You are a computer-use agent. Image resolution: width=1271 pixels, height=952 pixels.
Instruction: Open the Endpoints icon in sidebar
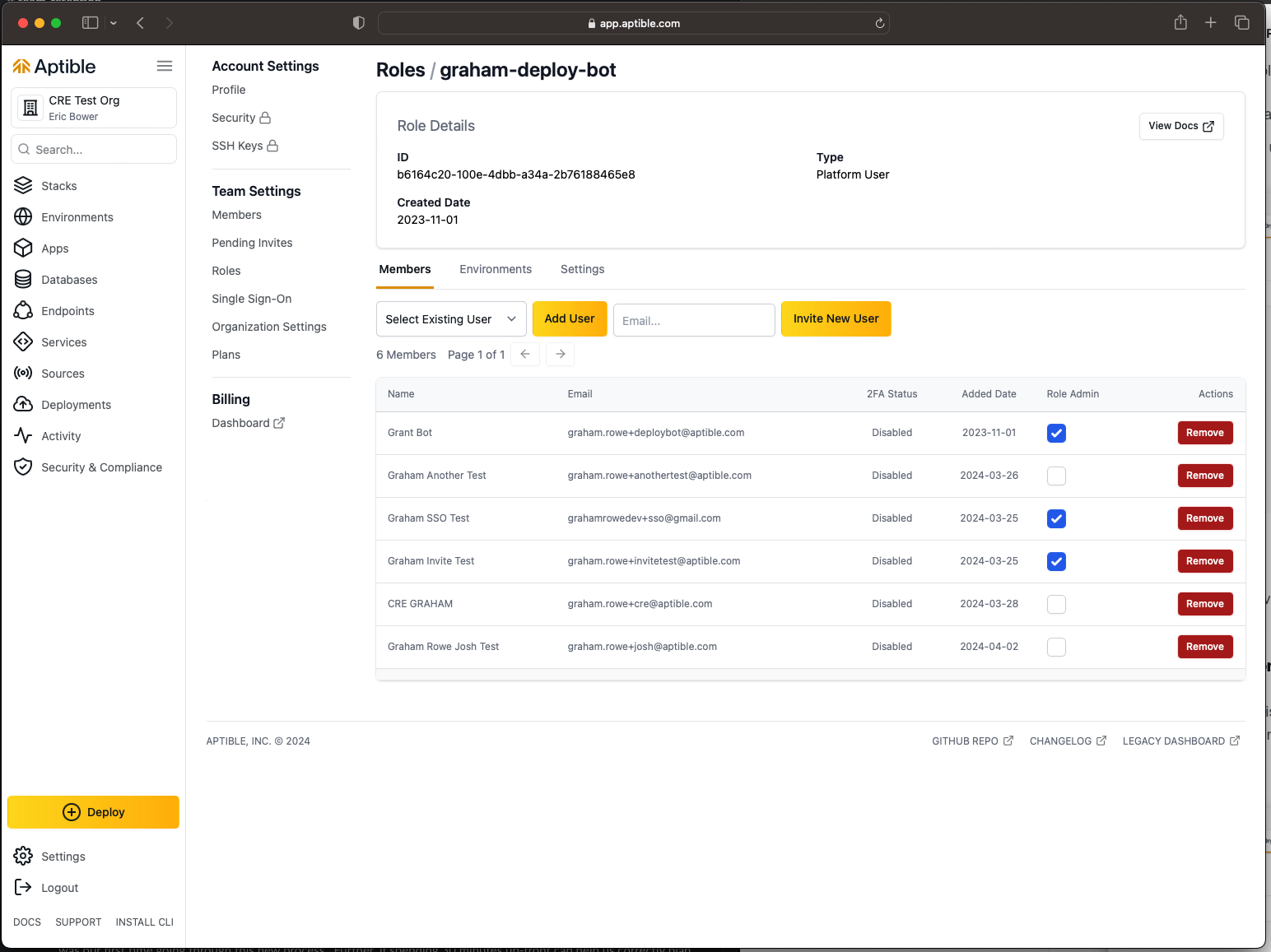pyautogui.click(x=23, y=311)
